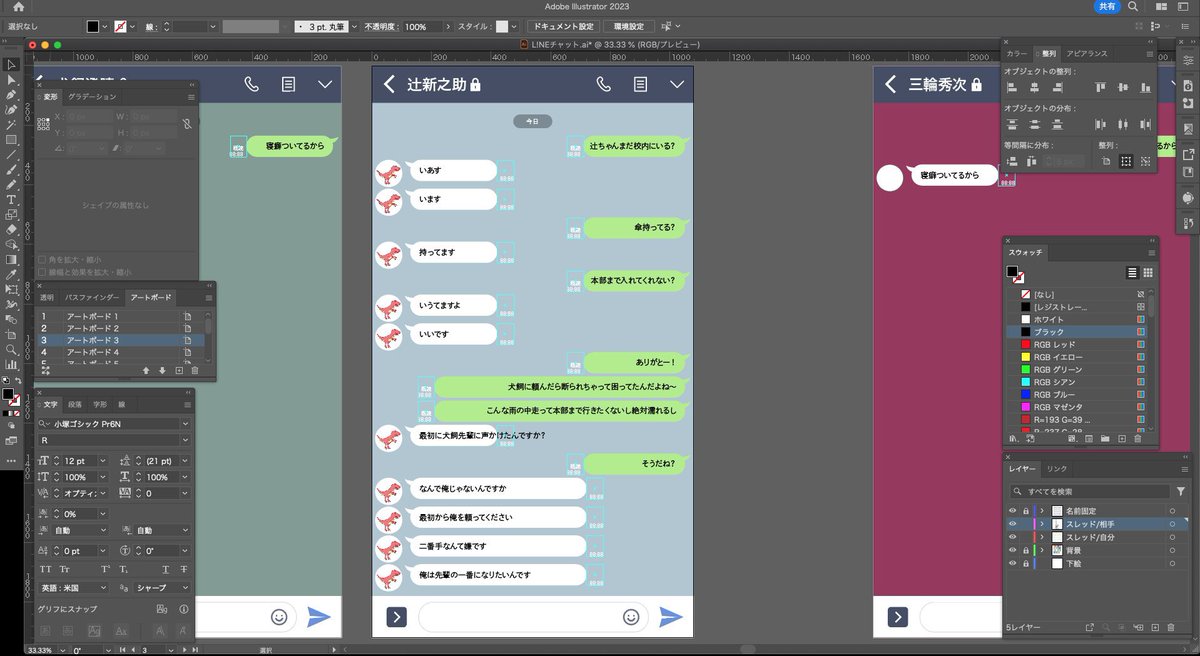Select アートボード 4 row in Artboards panel
The image size is (1200, 656).
click(120, 352)
